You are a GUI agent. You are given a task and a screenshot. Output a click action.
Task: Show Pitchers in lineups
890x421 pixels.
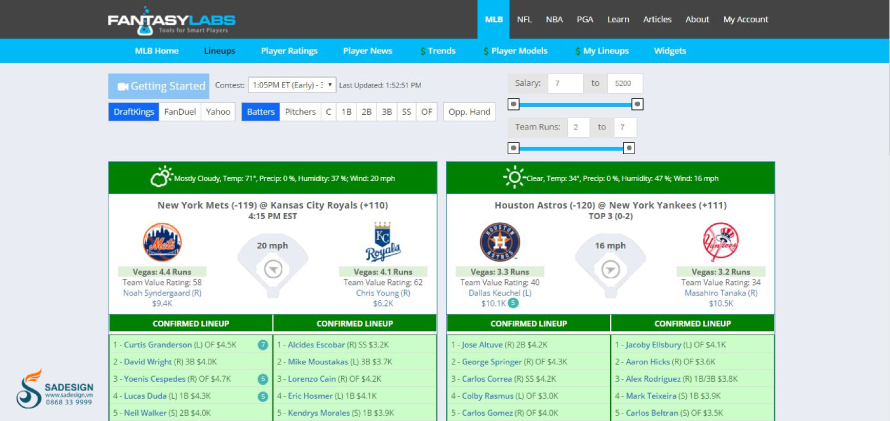click(x=300, y=112)
